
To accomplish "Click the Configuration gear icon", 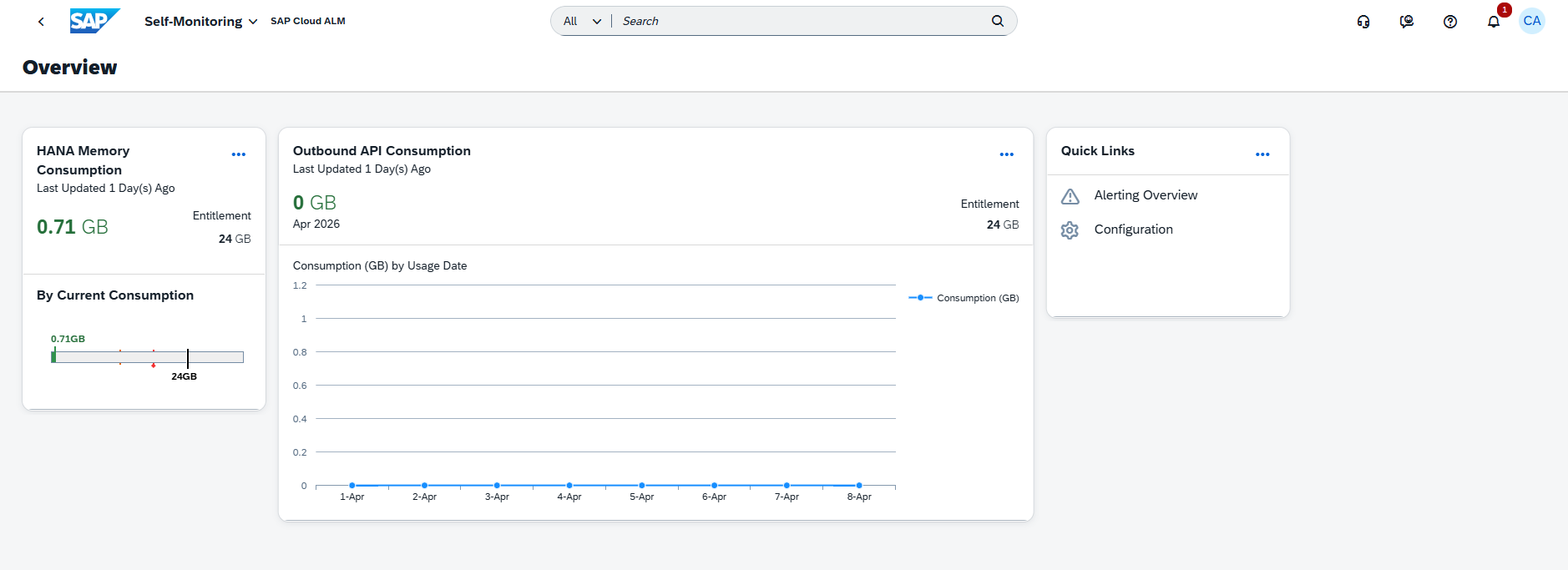I will (x=1070, y=230).
